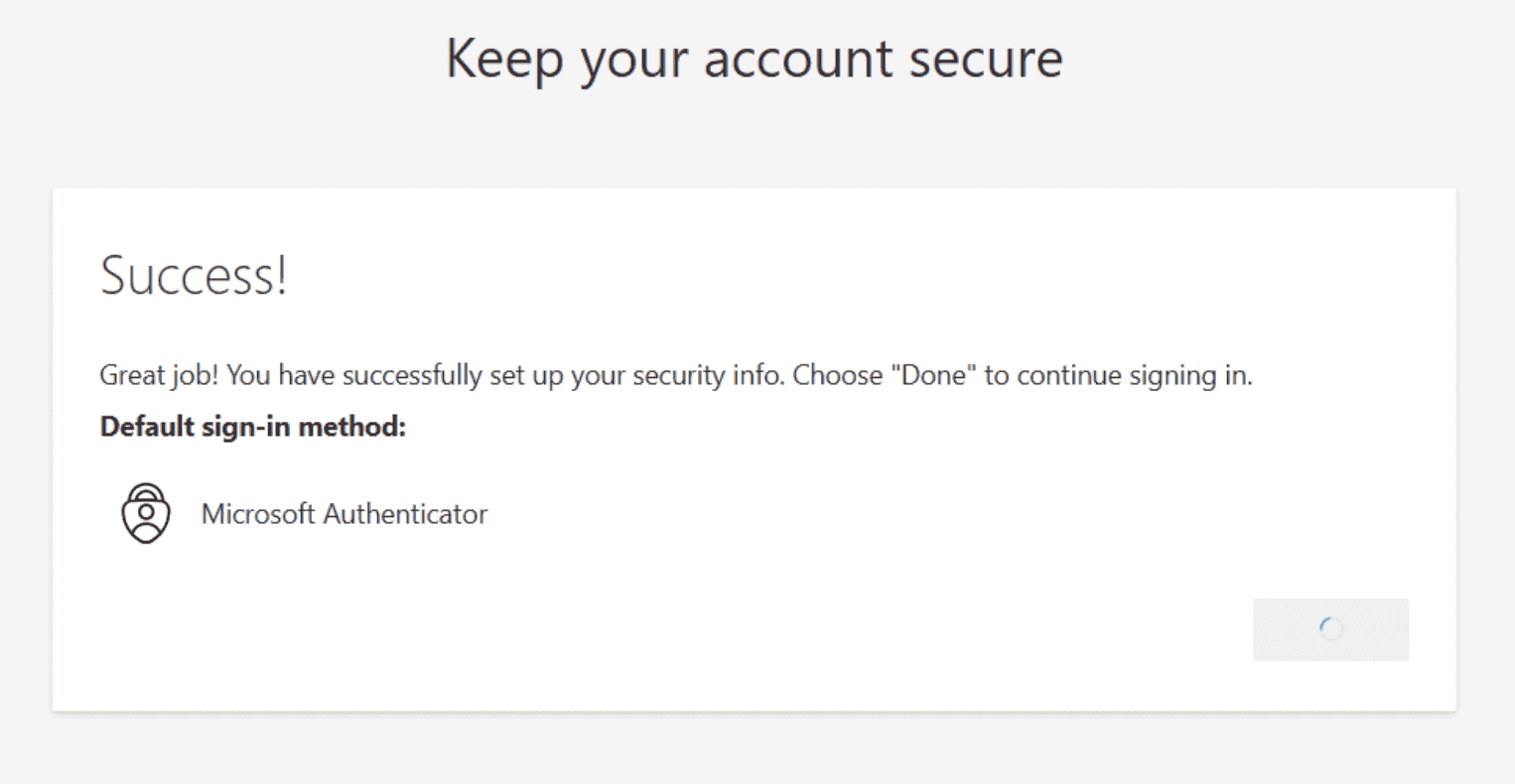This screenshot has height=784, width=1515.
Task: Click the Microsoft Authenticator padlock icon
Action: pyautogui.click(x=146, y=513)
